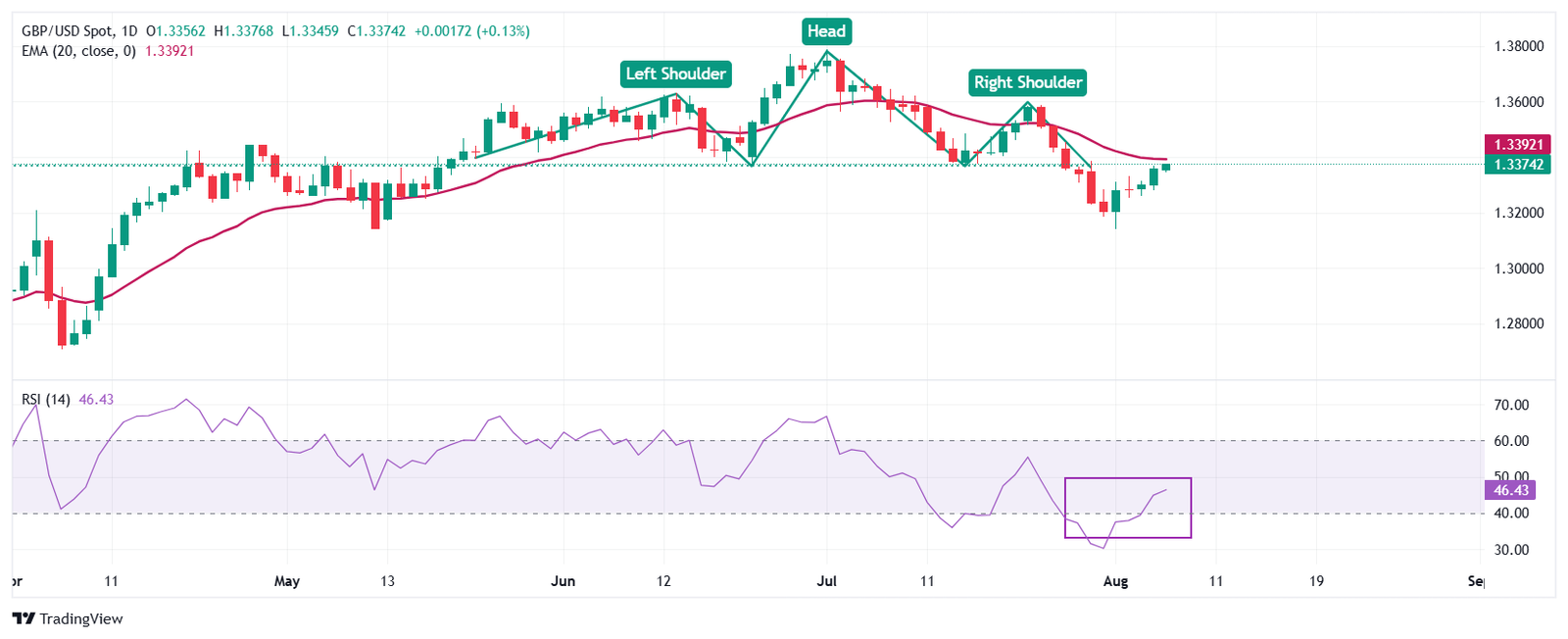
Task: Select the Right Shoulder annotation label
Action: (1028, 82)
